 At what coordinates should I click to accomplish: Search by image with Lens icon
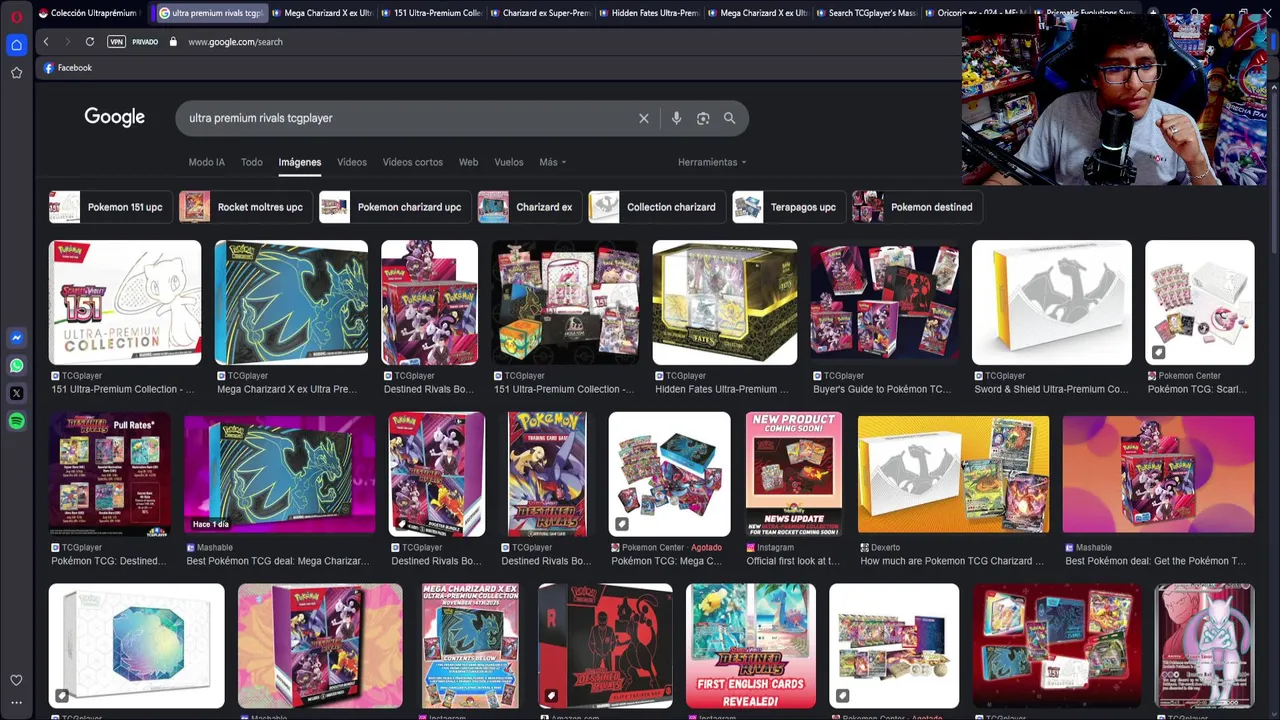703,118
